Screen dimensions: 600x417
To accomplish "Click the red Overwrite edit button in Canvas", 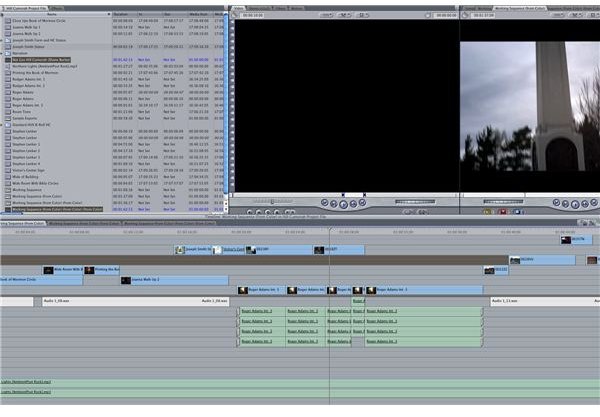I will pyautogui.click(x=502, y=212).
